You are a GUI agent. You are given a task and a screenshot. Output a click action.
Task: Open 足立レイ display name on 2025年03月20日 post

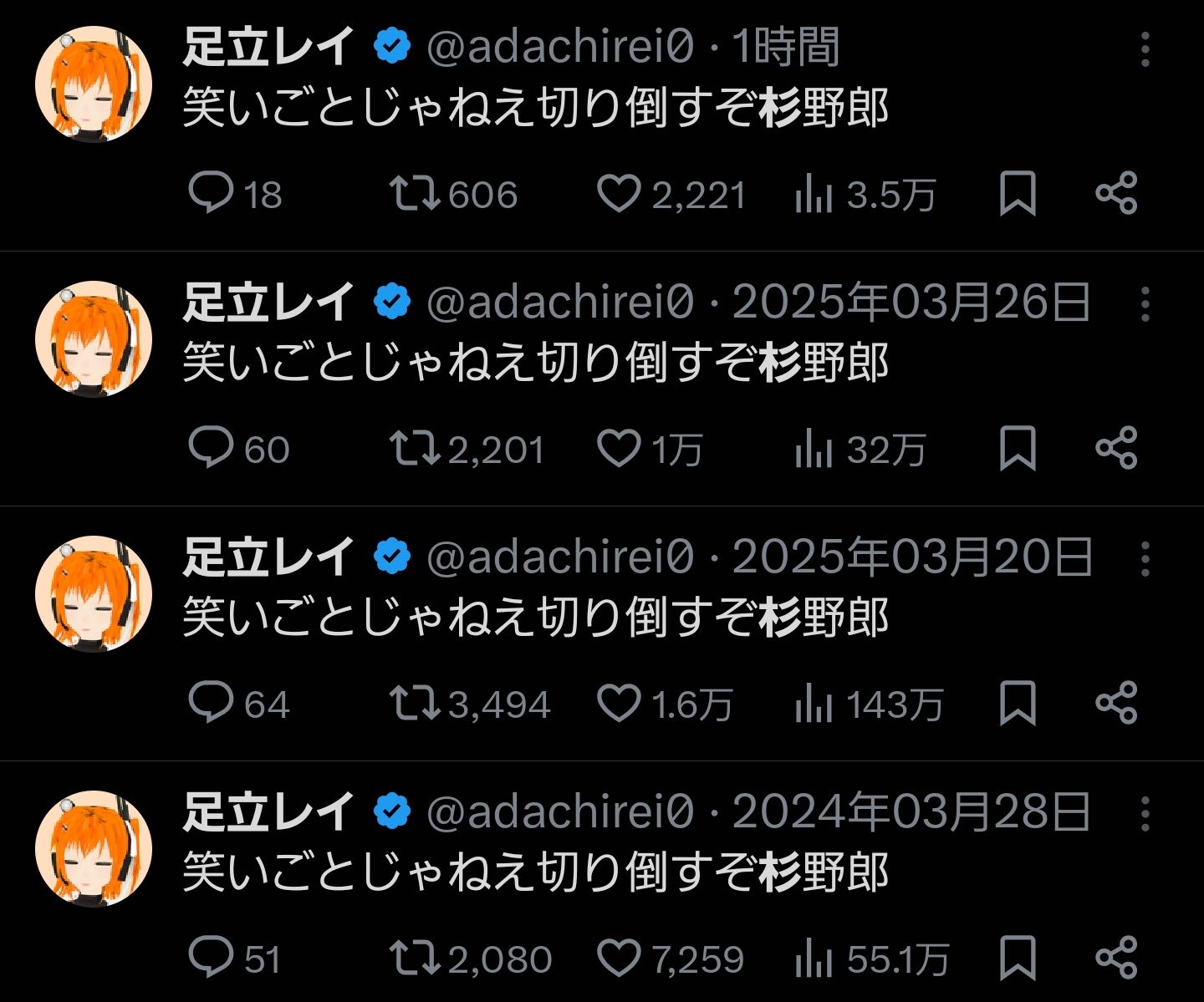[x=268, y=557]
